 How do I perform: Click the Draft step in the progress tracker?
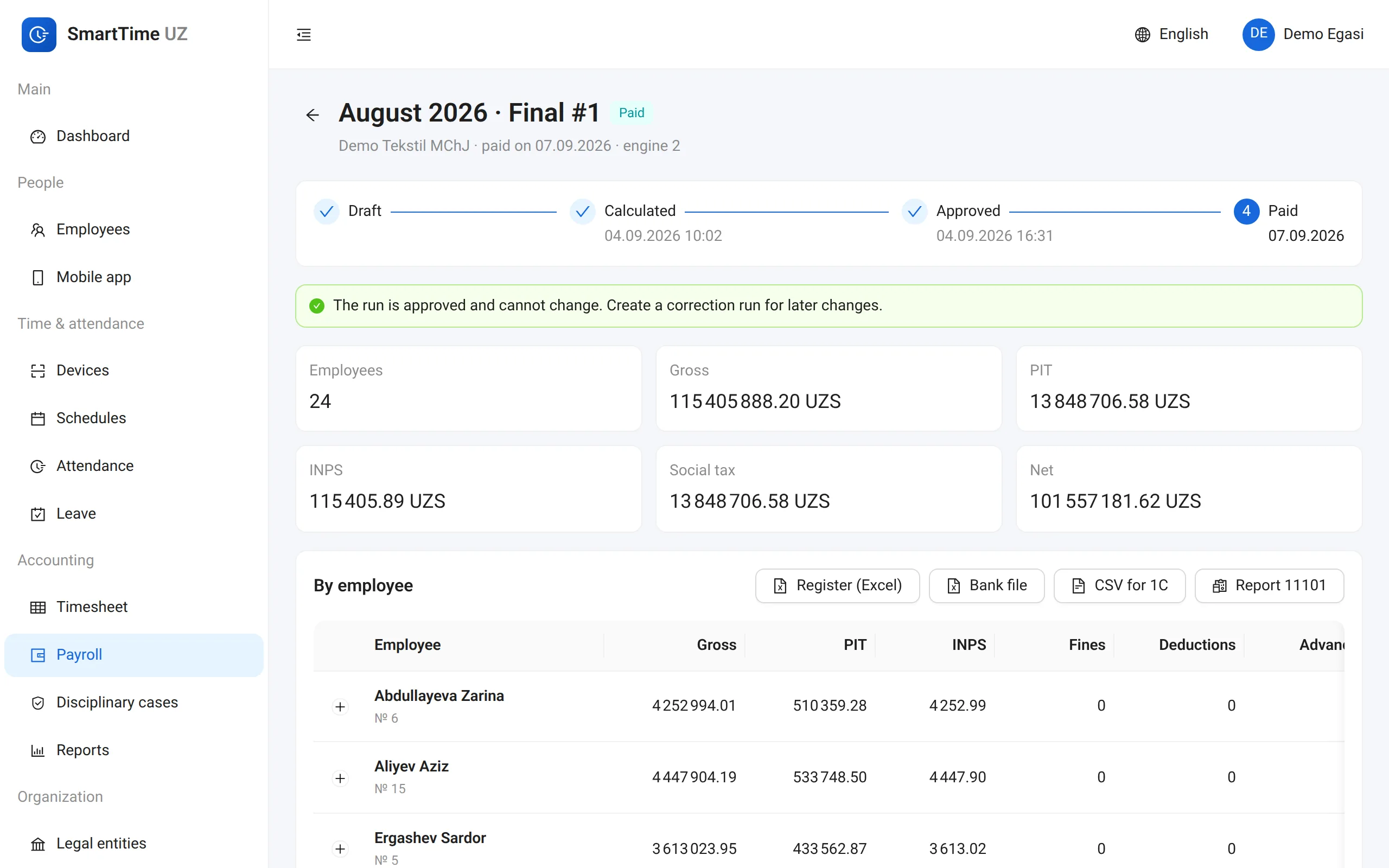click(348, 211)
